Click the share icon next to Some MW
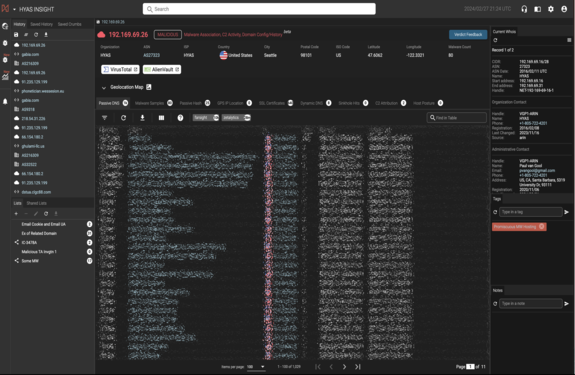The height and width of the screenshot is (375, 575). [x=17, y=261]
